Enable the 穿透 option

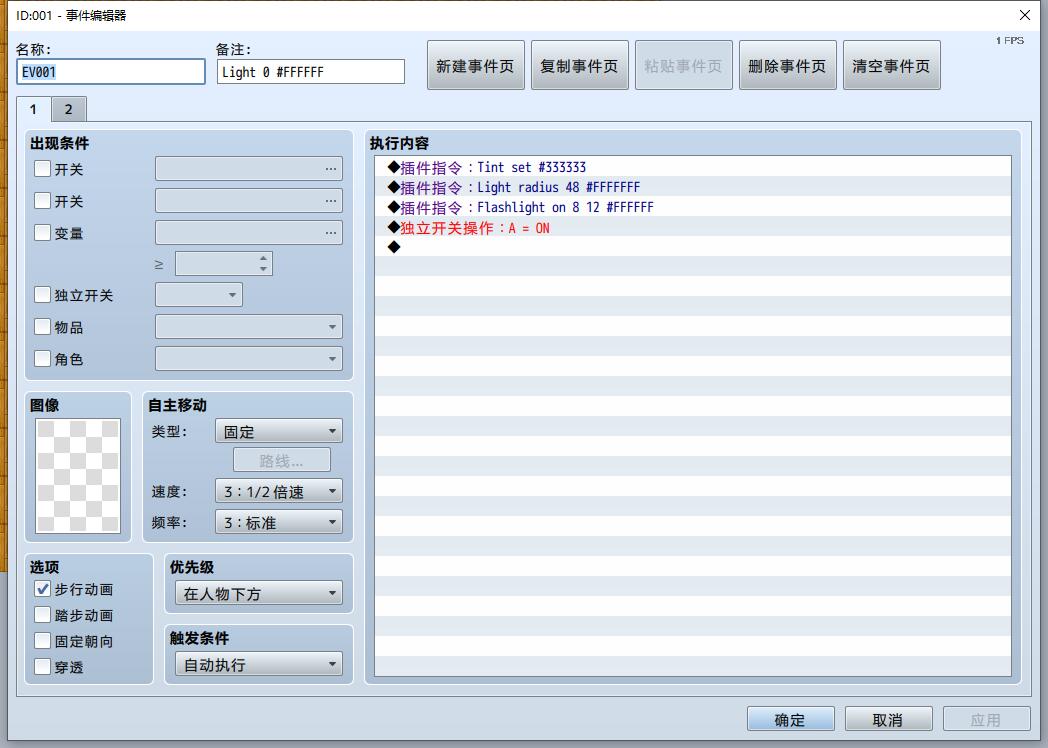(42, 666)
